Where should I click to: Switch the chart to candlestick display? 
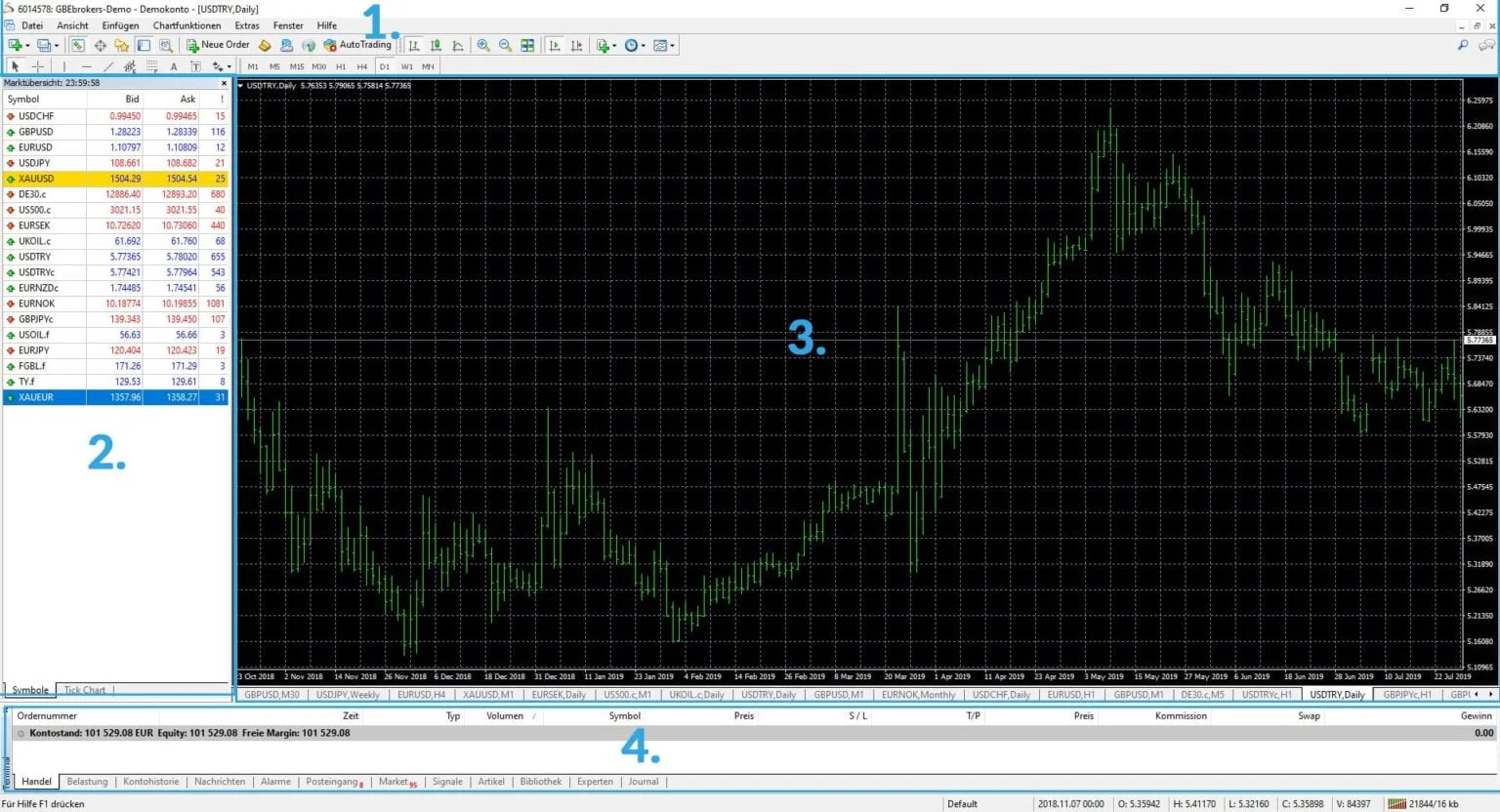[x=434, y=45]
